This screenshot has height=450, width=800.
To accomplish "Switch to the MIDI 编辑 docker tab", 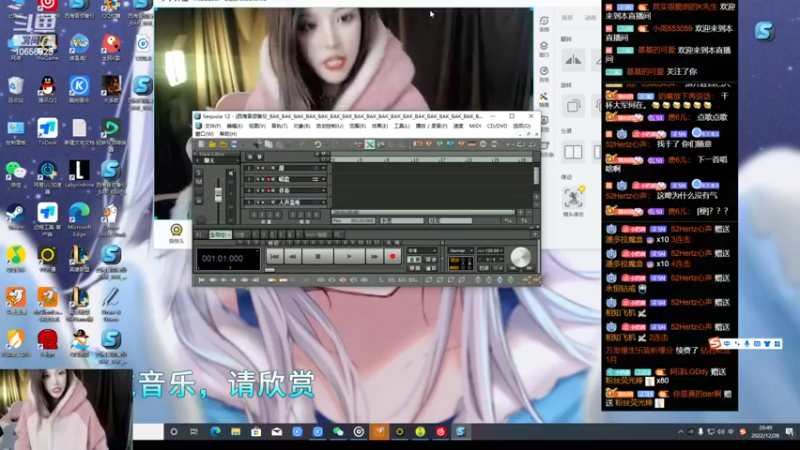I will coord(316,235).
